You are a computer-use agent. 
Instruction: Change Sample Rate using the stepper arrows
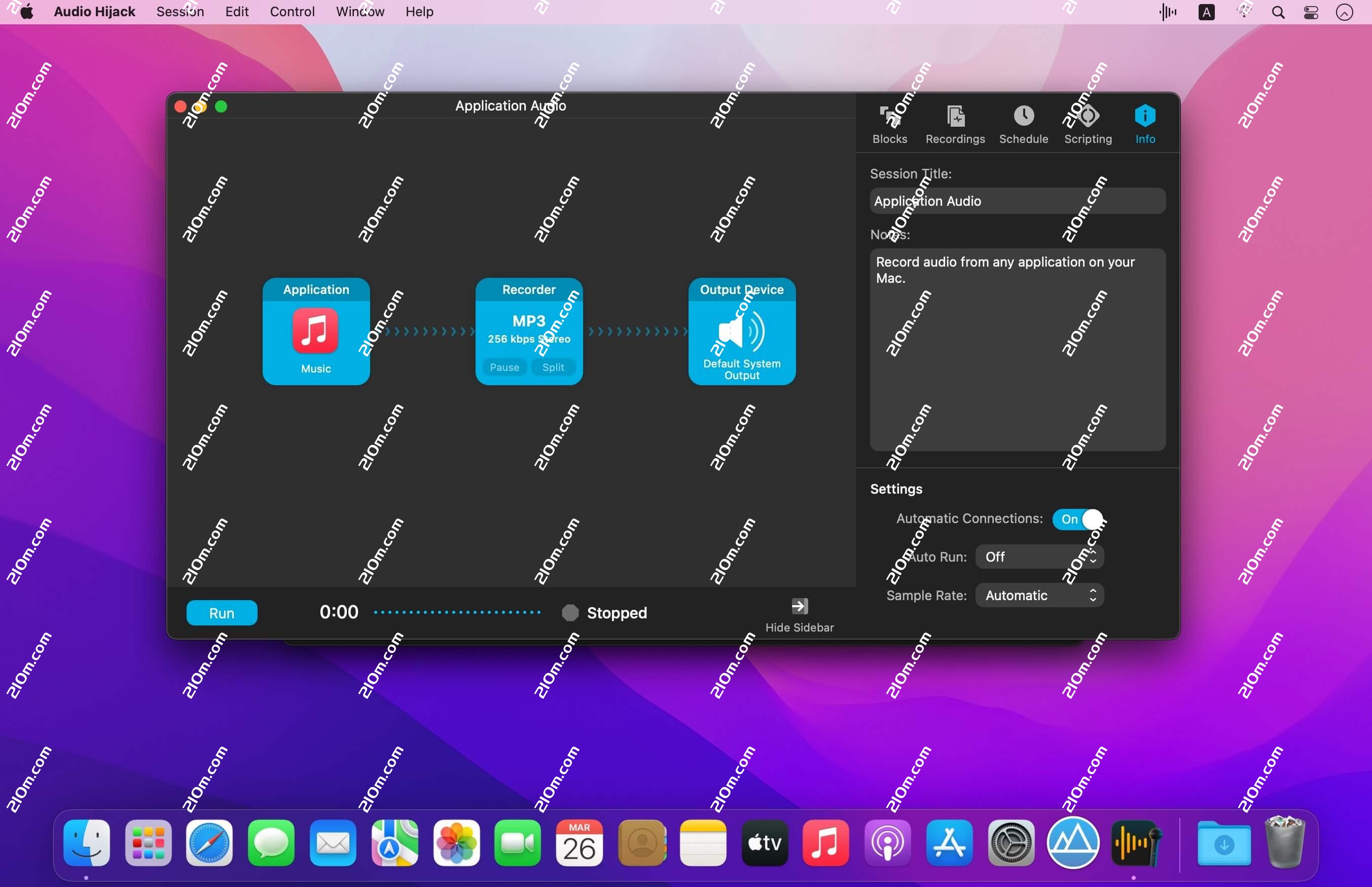coord(1092,595)
